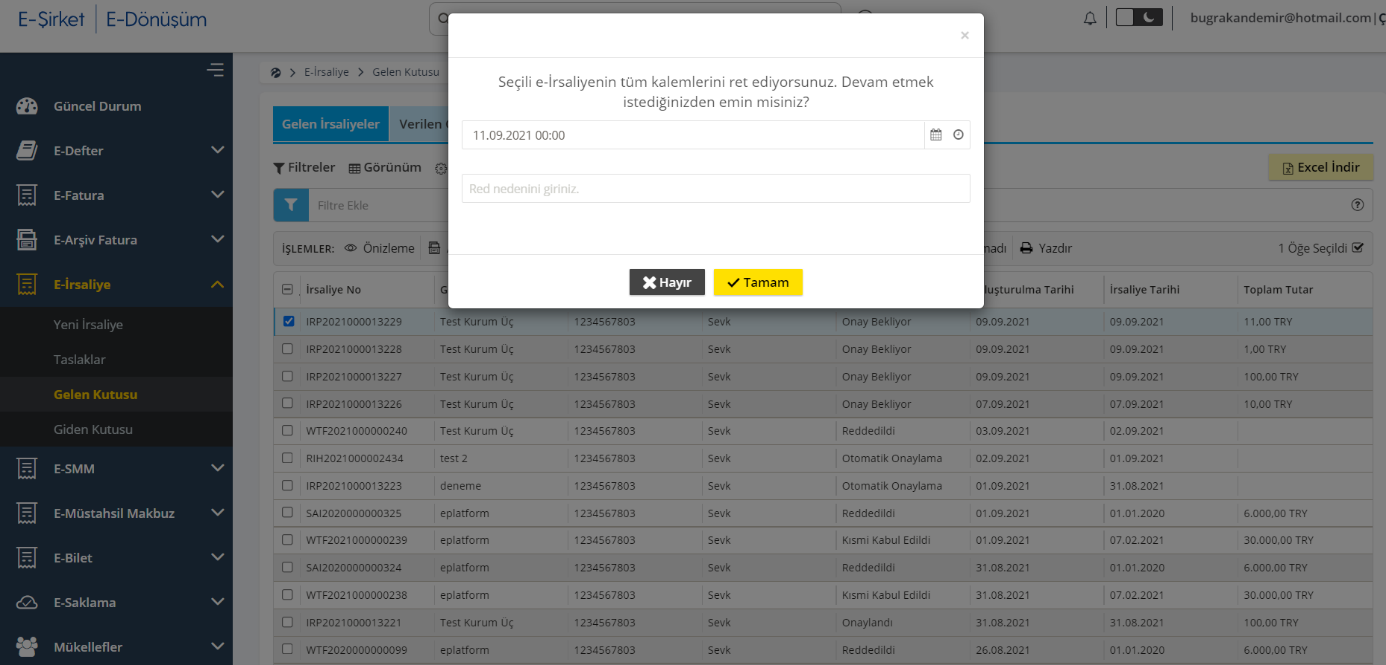
Task: Click the E-SMM sidebar icon
Action: tap(27, 468)
